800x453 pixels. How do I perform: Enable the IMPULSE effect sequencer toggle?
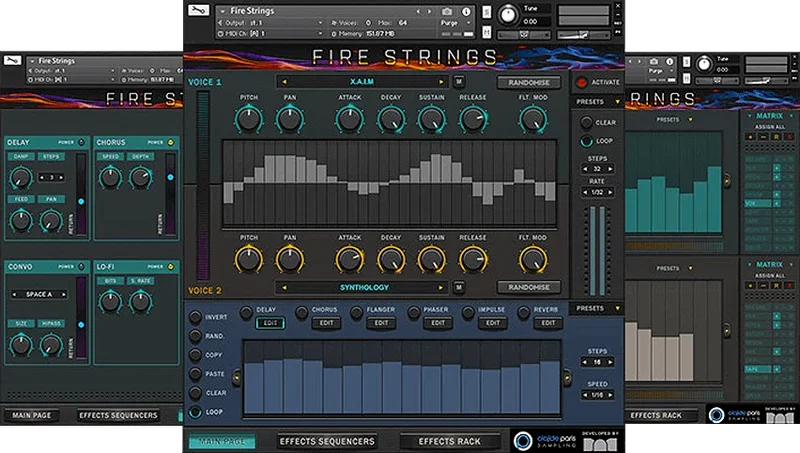tap(467, 312)
